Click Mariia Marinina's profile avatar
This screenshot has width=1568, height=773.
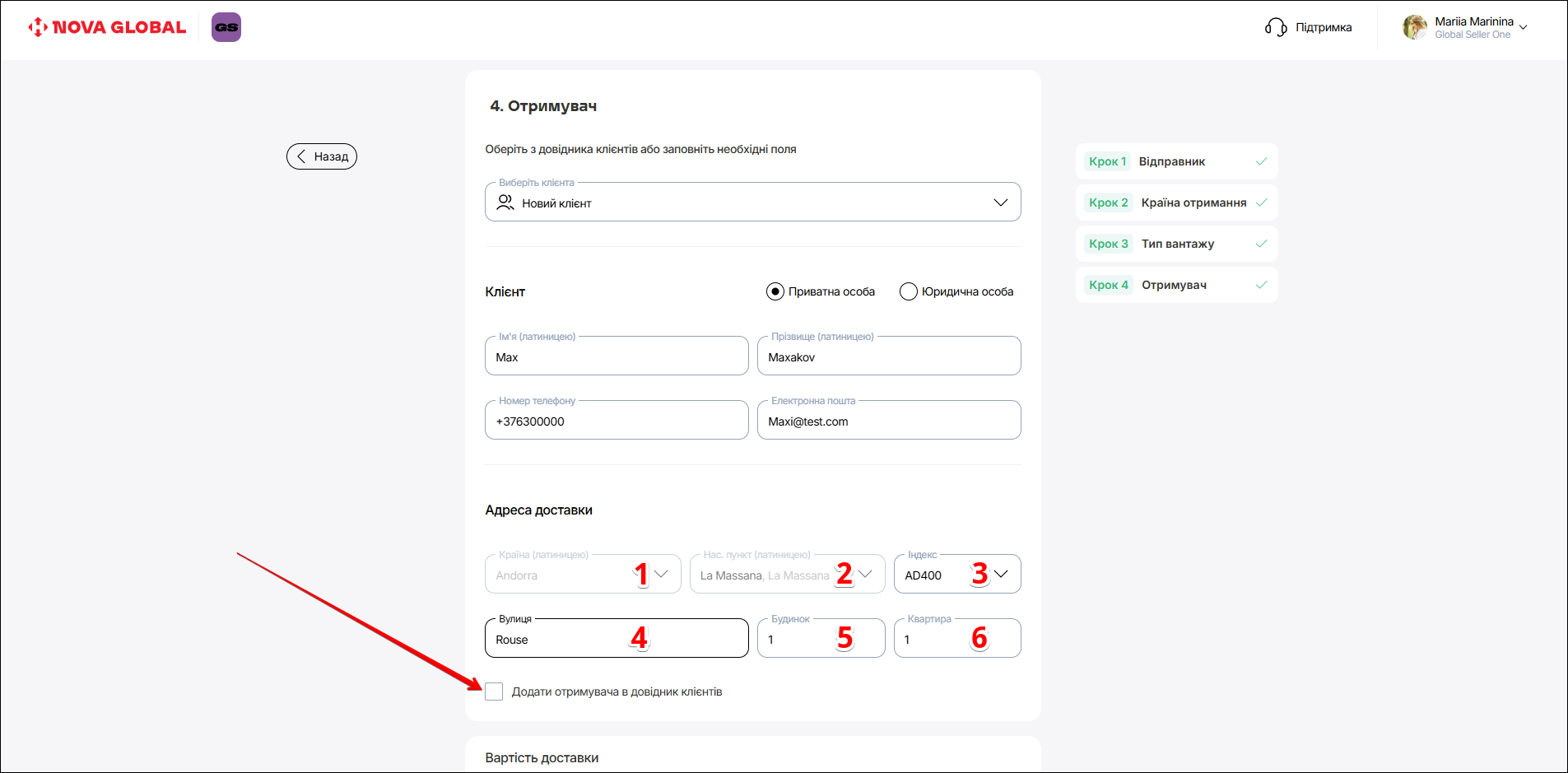point(1415,27)
